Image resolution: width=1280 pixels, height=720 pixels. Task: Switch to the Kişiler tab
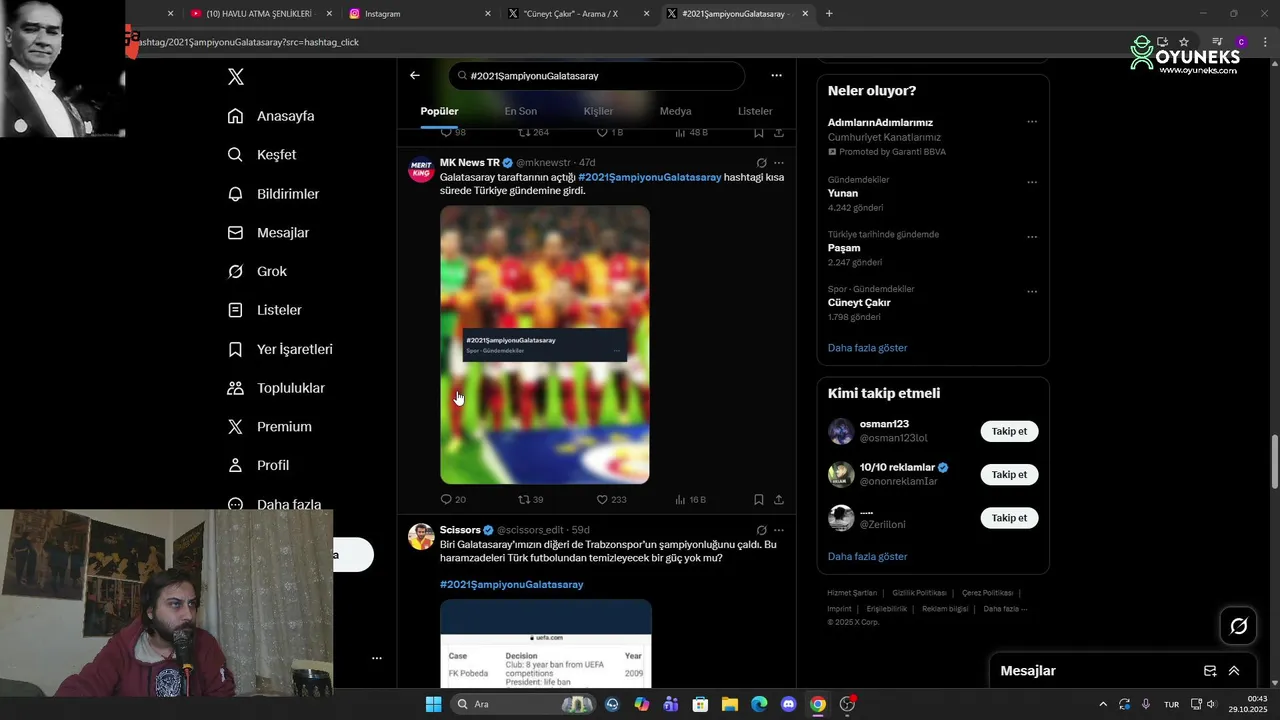click(598, 111)
